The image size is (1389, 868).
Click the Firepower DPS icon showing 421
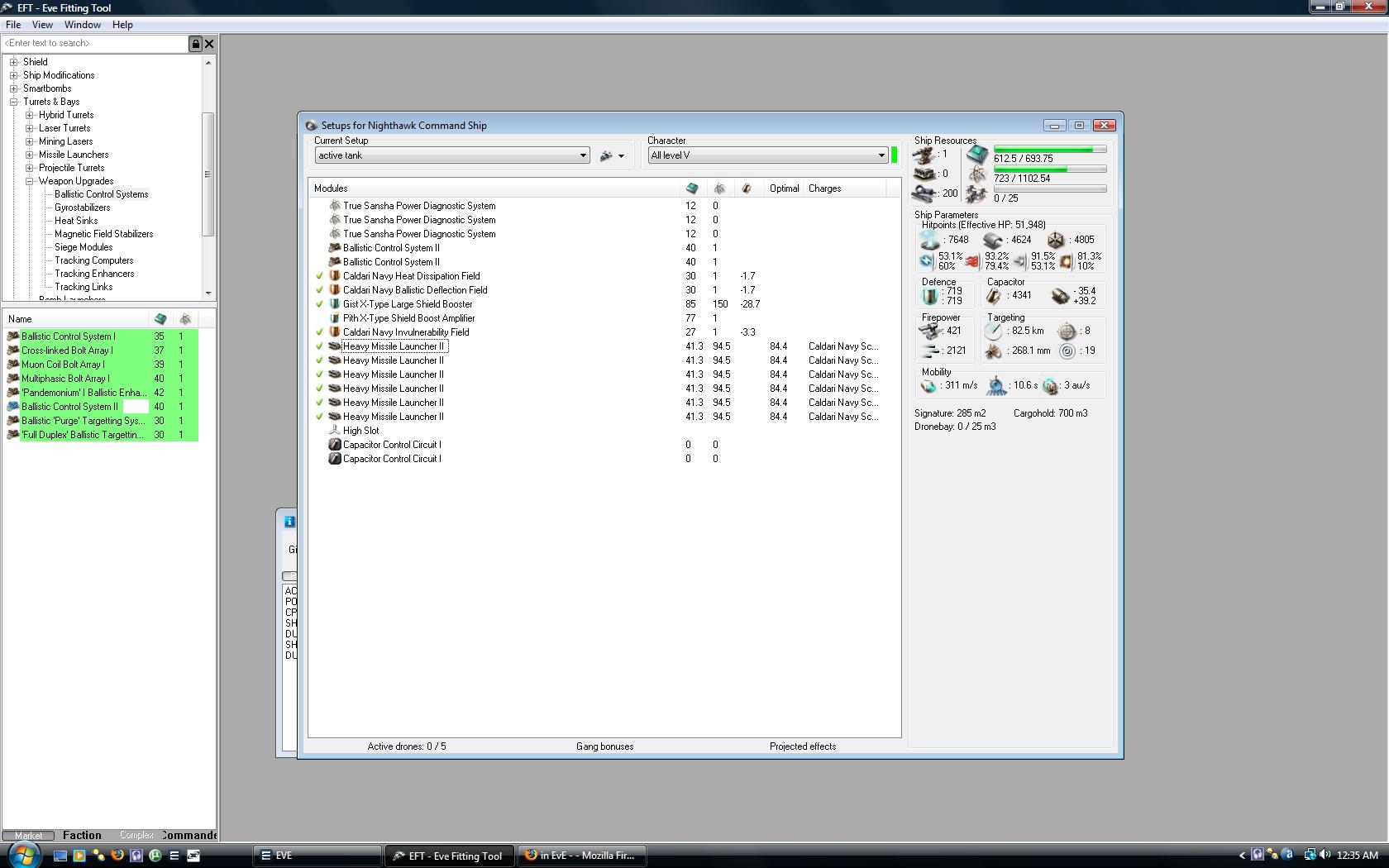[x=930, y=331]
